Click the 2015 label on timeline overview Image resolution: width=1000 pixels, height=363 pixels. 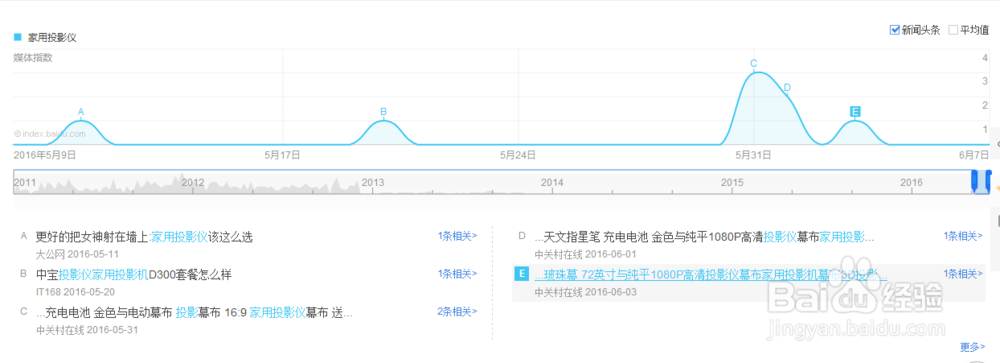pos(733,182)
